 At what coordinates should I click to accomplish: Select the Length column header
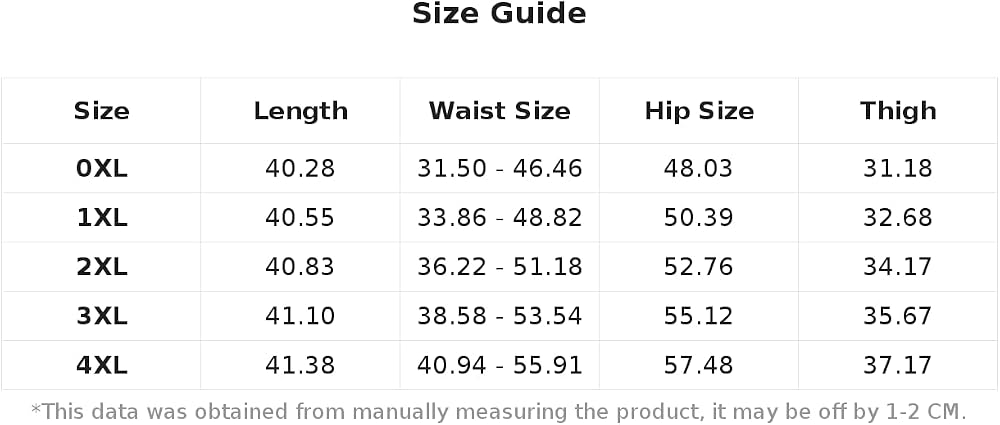pos(300,111)
